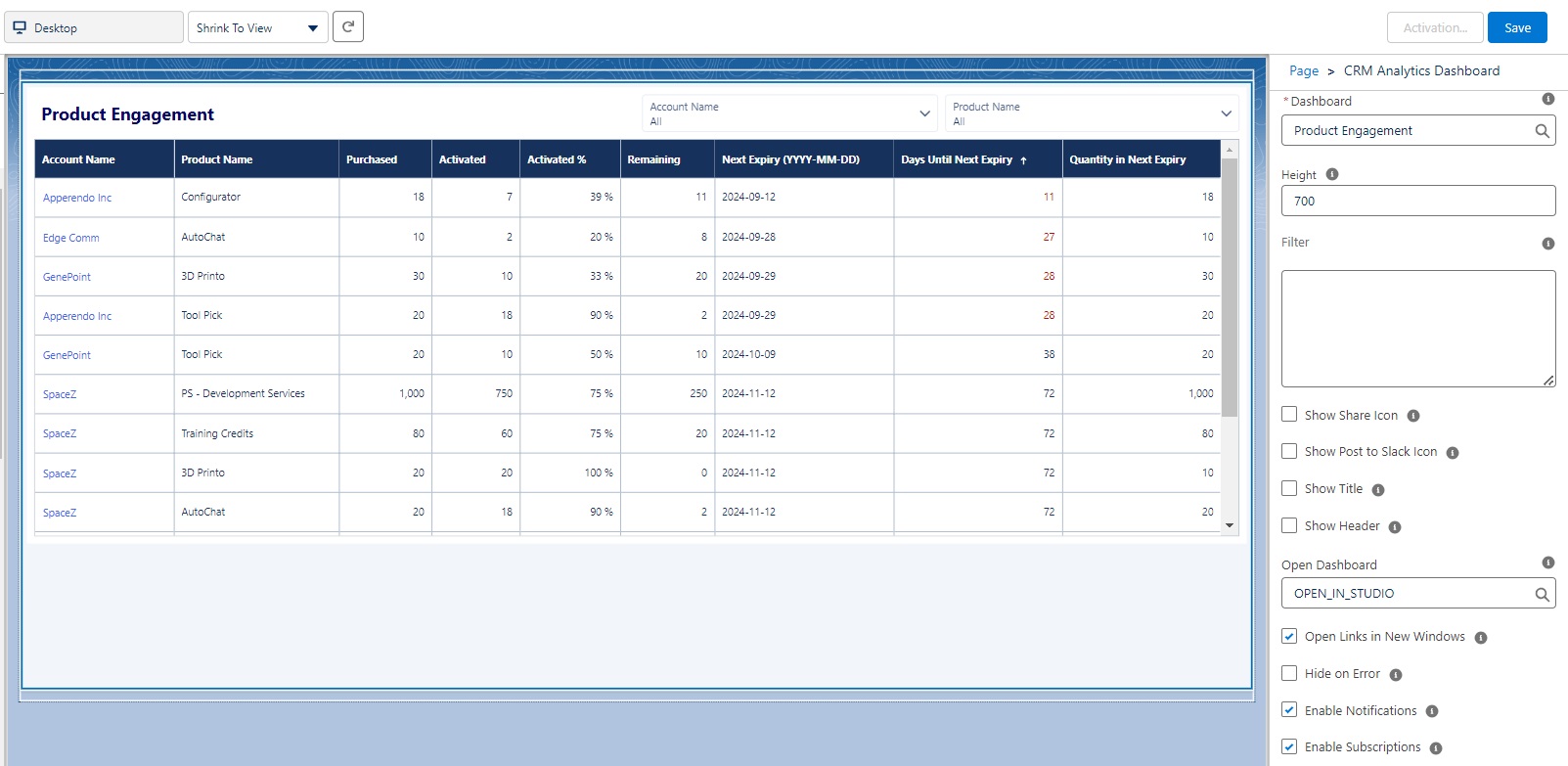Image resolution: width=1568 pixels, height=766 pixels.
Task: Click the Enable Subscriptions info icon
Action: [x=1435, y=748]
